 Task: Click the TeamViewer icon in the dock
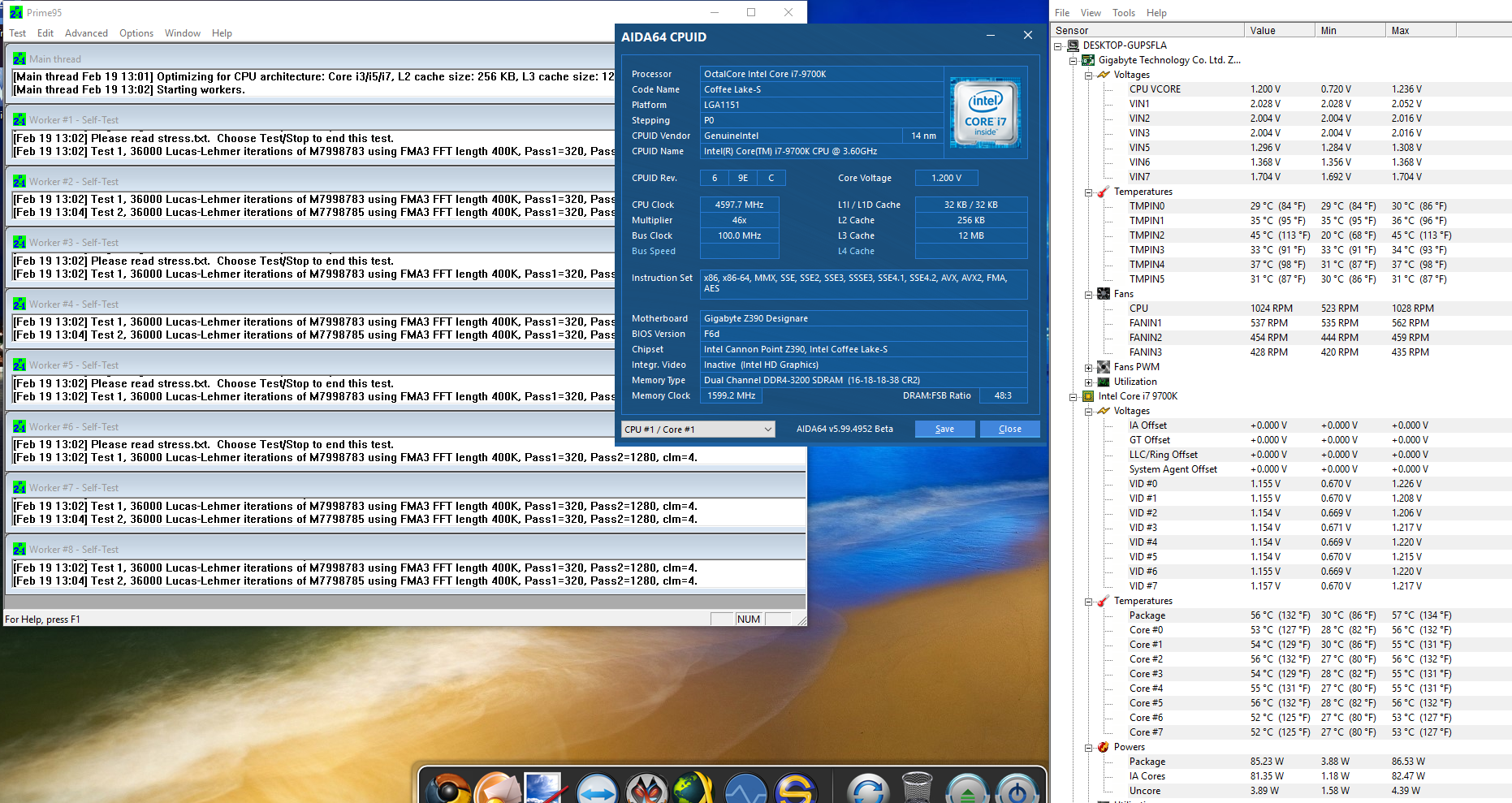(x=597, y=789)
